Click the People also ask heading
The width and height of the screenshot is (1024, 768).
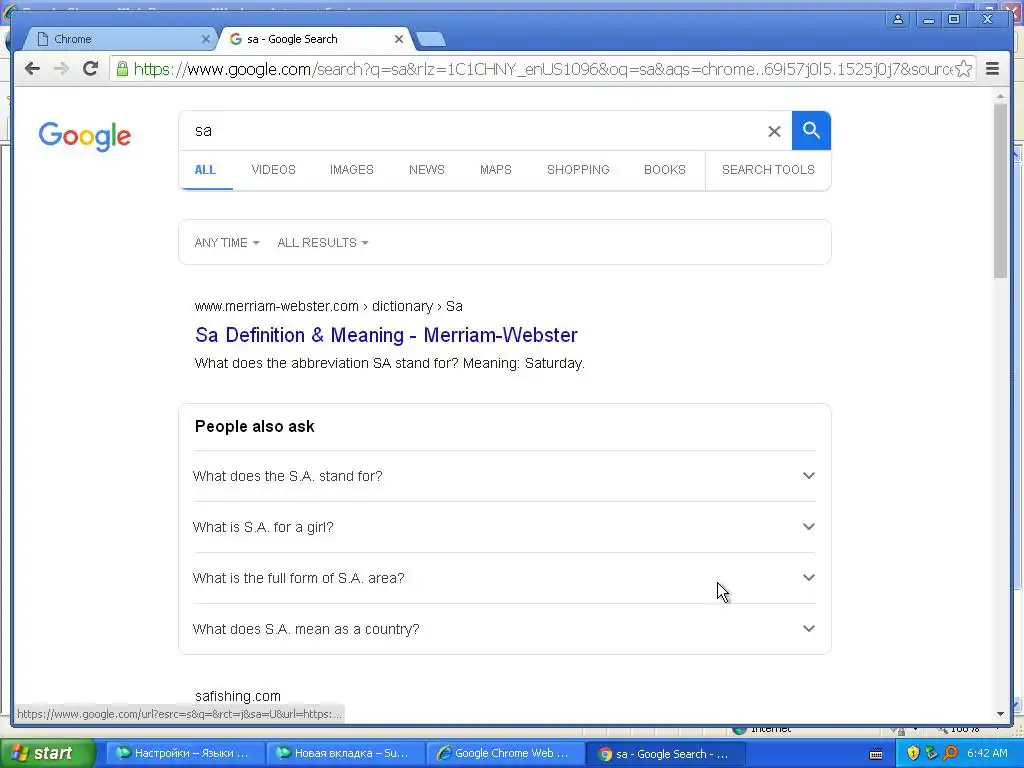[255, 426]
